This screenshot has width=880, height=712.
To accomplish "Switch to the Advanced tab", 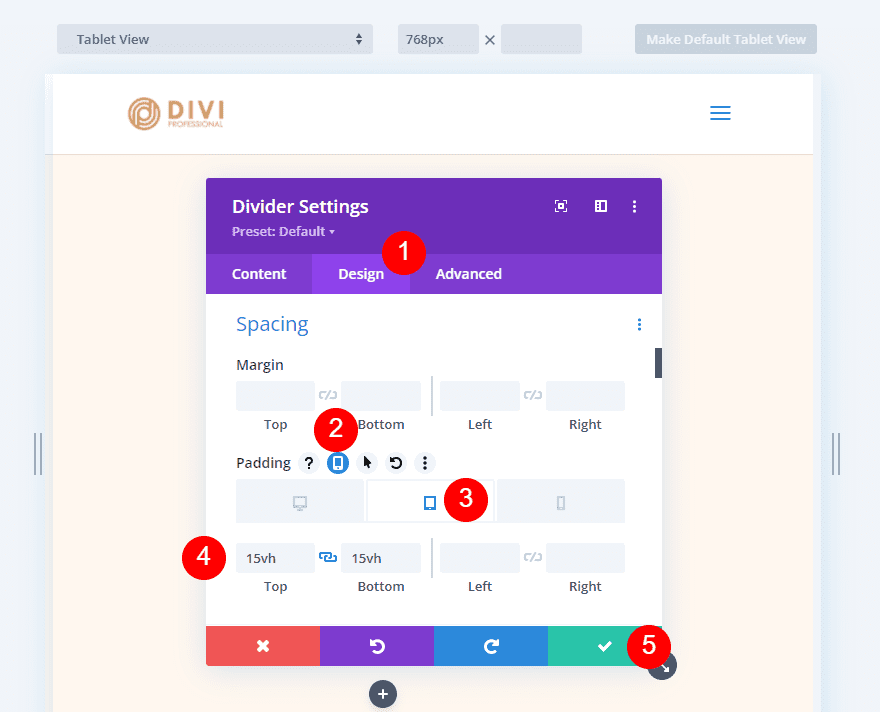I will (469, 274).
